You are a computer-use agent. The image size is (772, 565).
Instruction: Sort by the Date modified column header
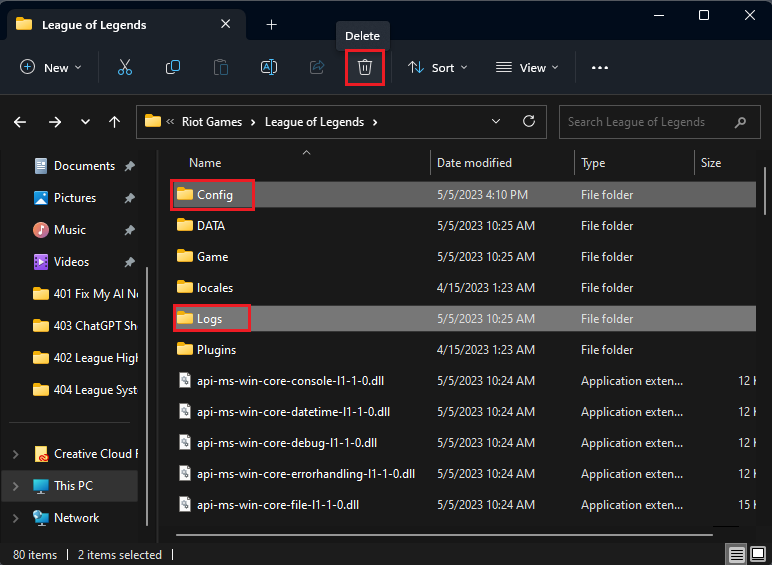474,163
